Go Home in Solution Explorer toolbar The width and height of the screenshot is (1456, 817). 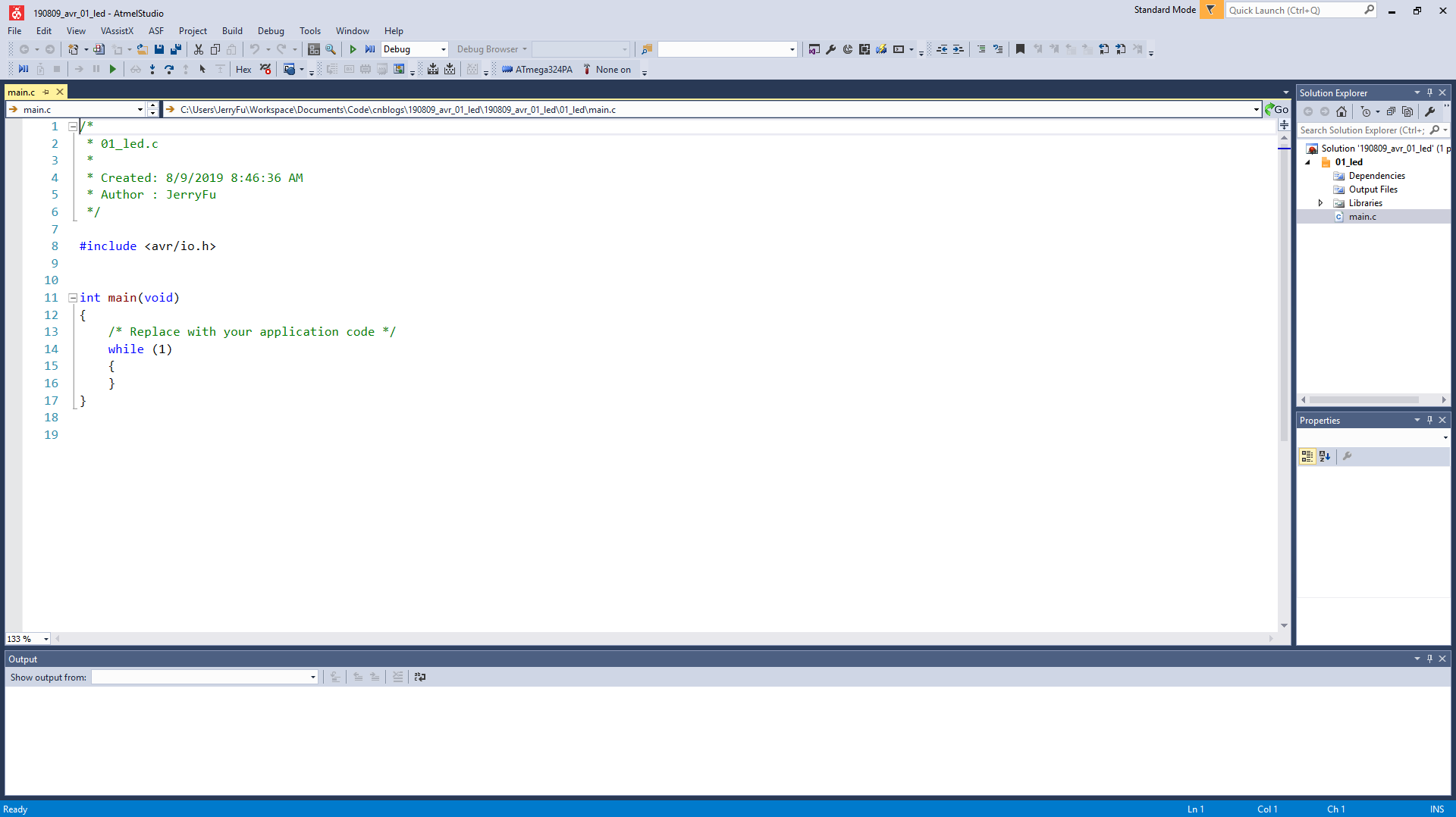1341,111
